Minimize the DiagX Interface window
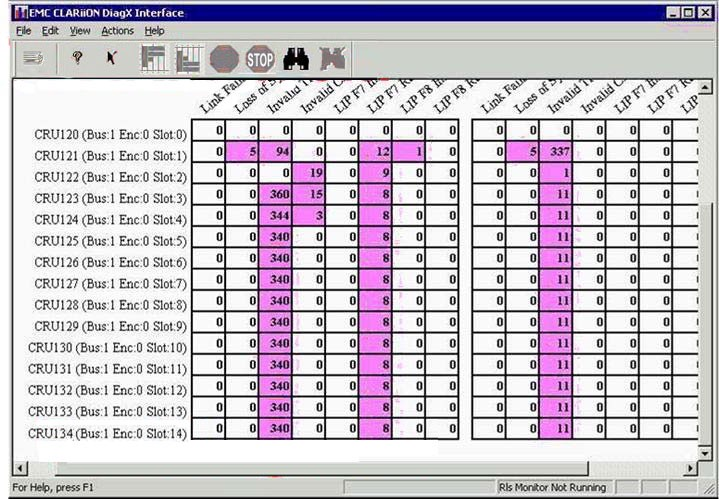 tap(673, 13)
